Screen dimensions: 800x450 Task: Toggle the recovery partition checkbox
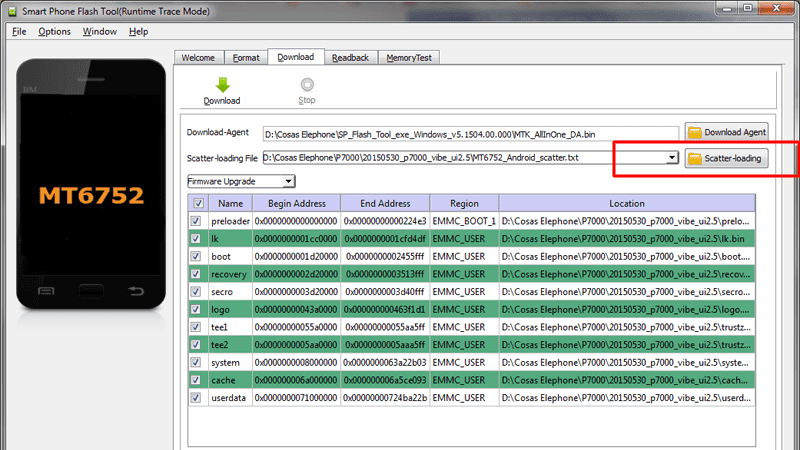[x=196, y=274]
